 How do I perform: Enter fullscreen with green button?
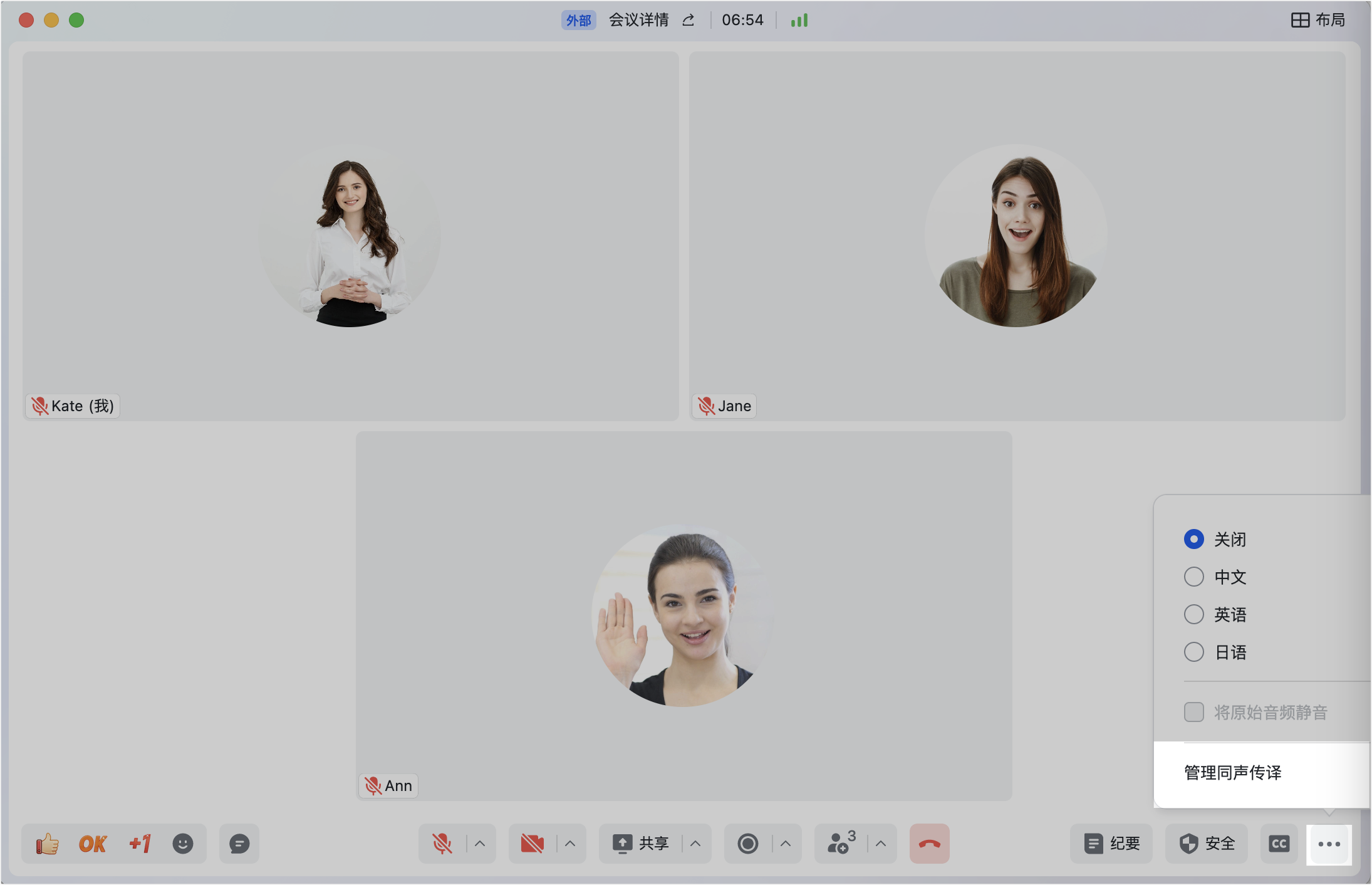tap(76, 20)
